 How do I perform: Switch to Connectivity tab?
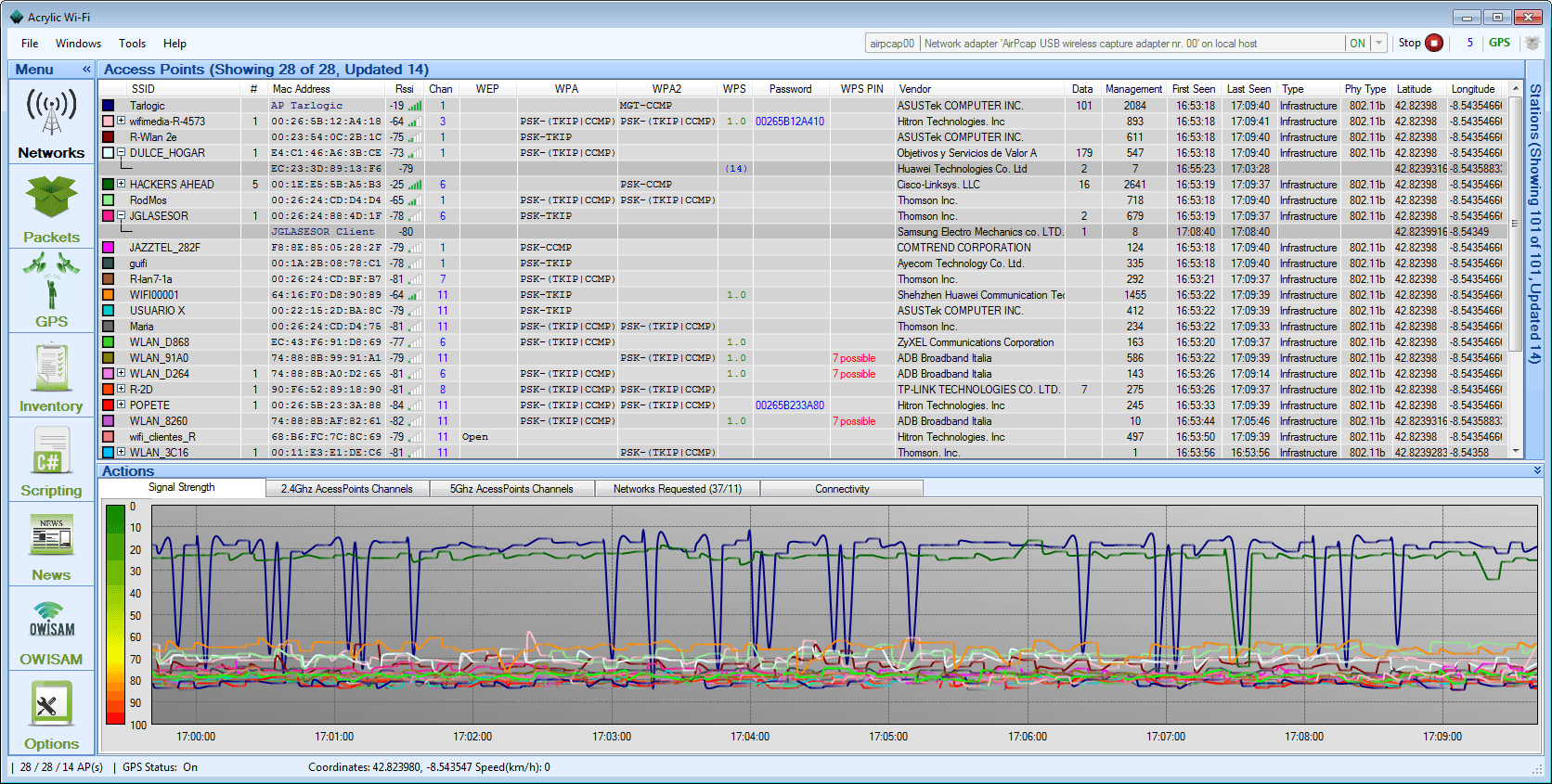click(x=842, y=489)
